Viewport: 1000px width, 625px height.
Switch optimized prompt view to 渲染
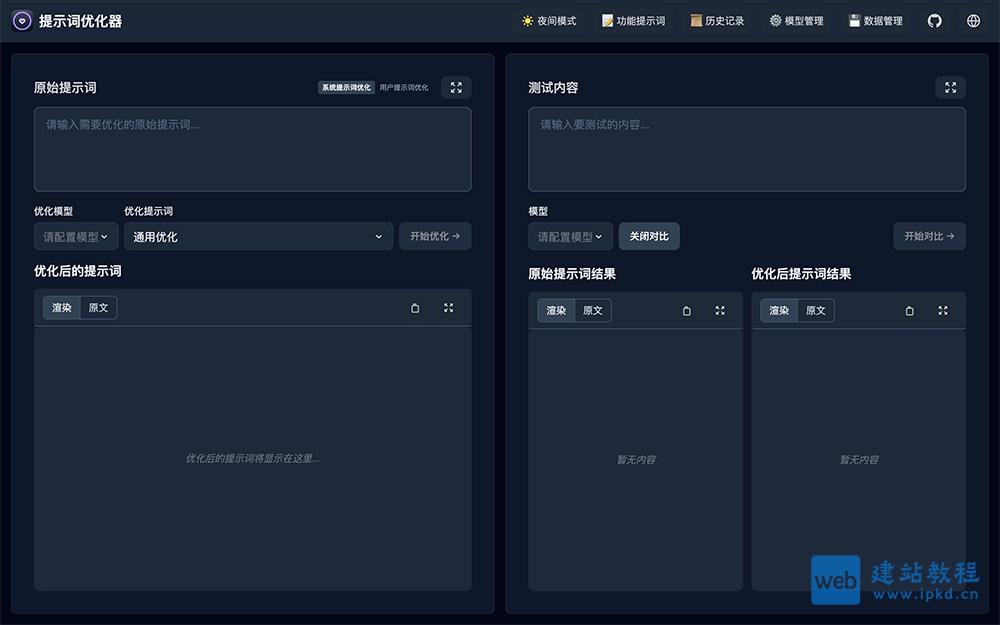tap(62, 308)
